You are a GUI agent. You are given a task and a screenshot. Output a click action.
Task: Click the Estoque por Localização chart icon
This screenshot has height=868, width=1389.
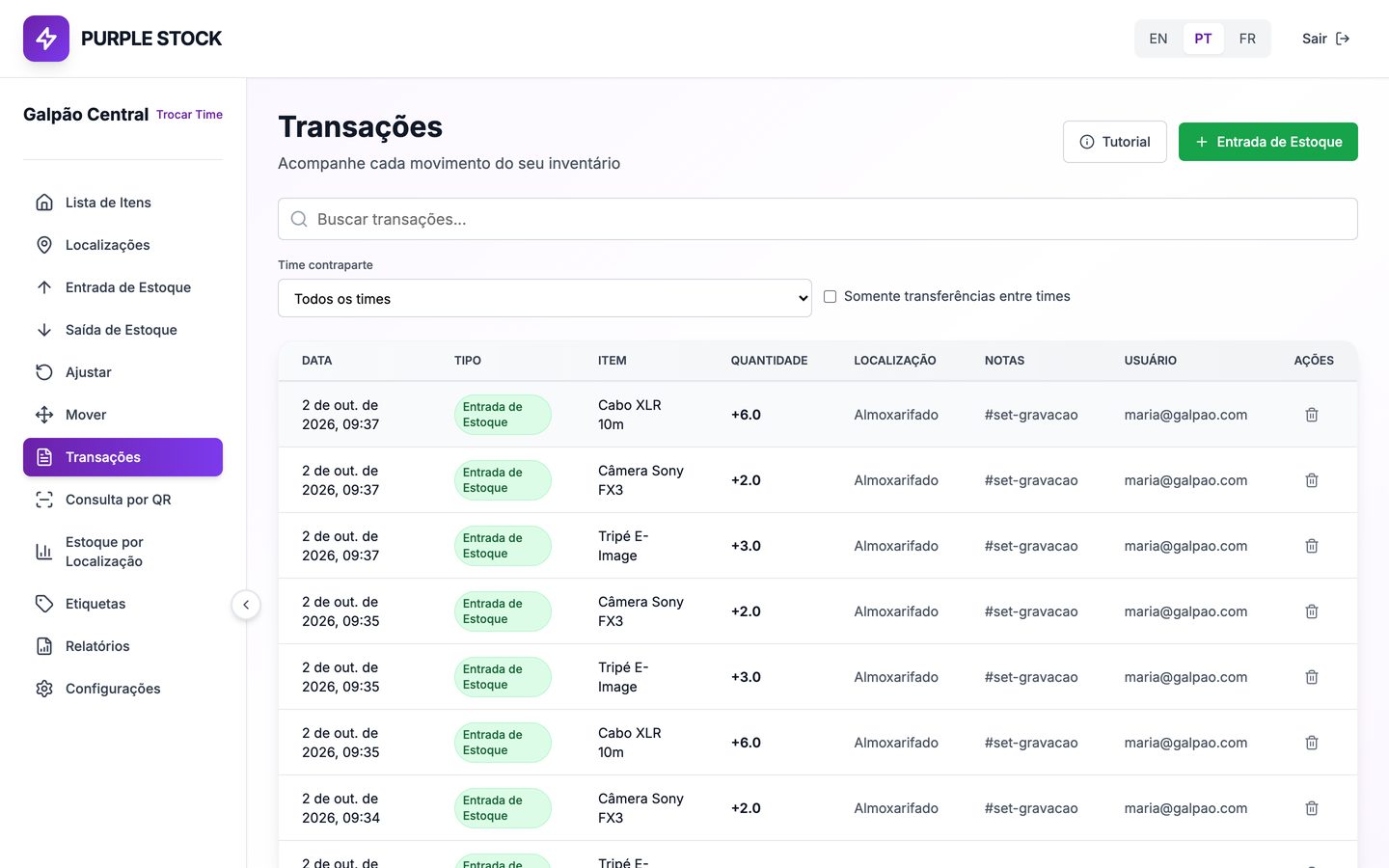[44, 552]
